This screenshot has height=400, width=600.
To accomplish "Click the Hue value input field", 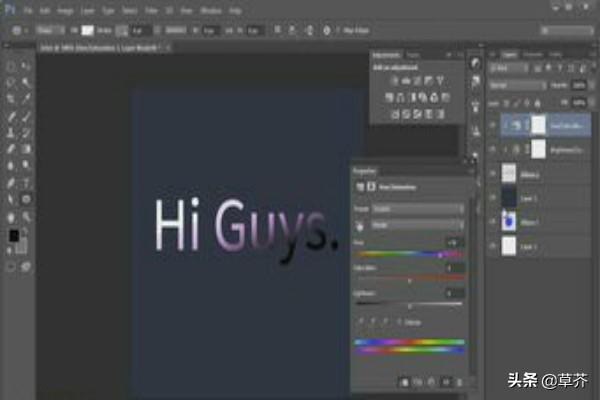I will click(455, 243).
